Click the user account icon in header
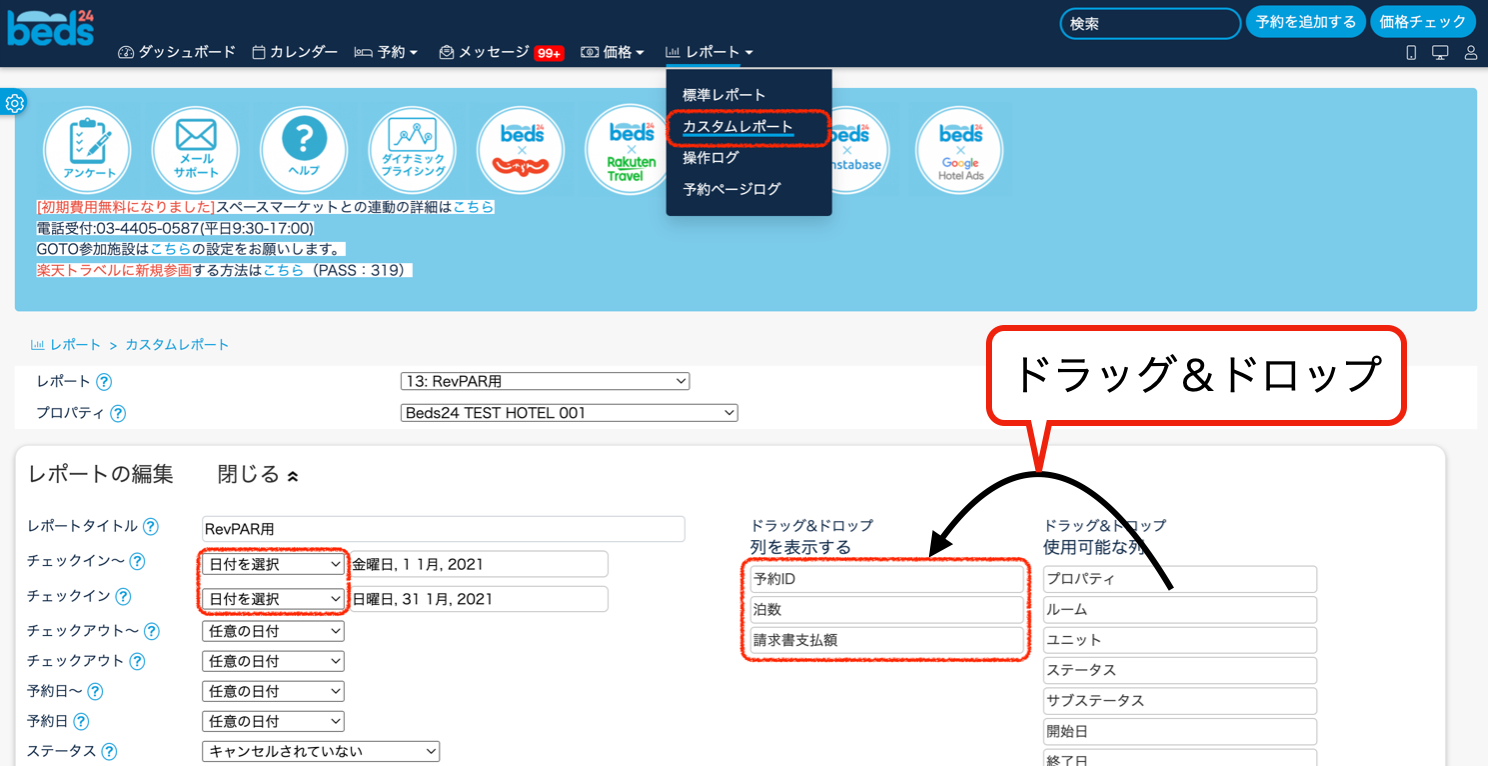Viewport: 1488px width, 766px height. pyautogui.click(x=1470, y=53)
